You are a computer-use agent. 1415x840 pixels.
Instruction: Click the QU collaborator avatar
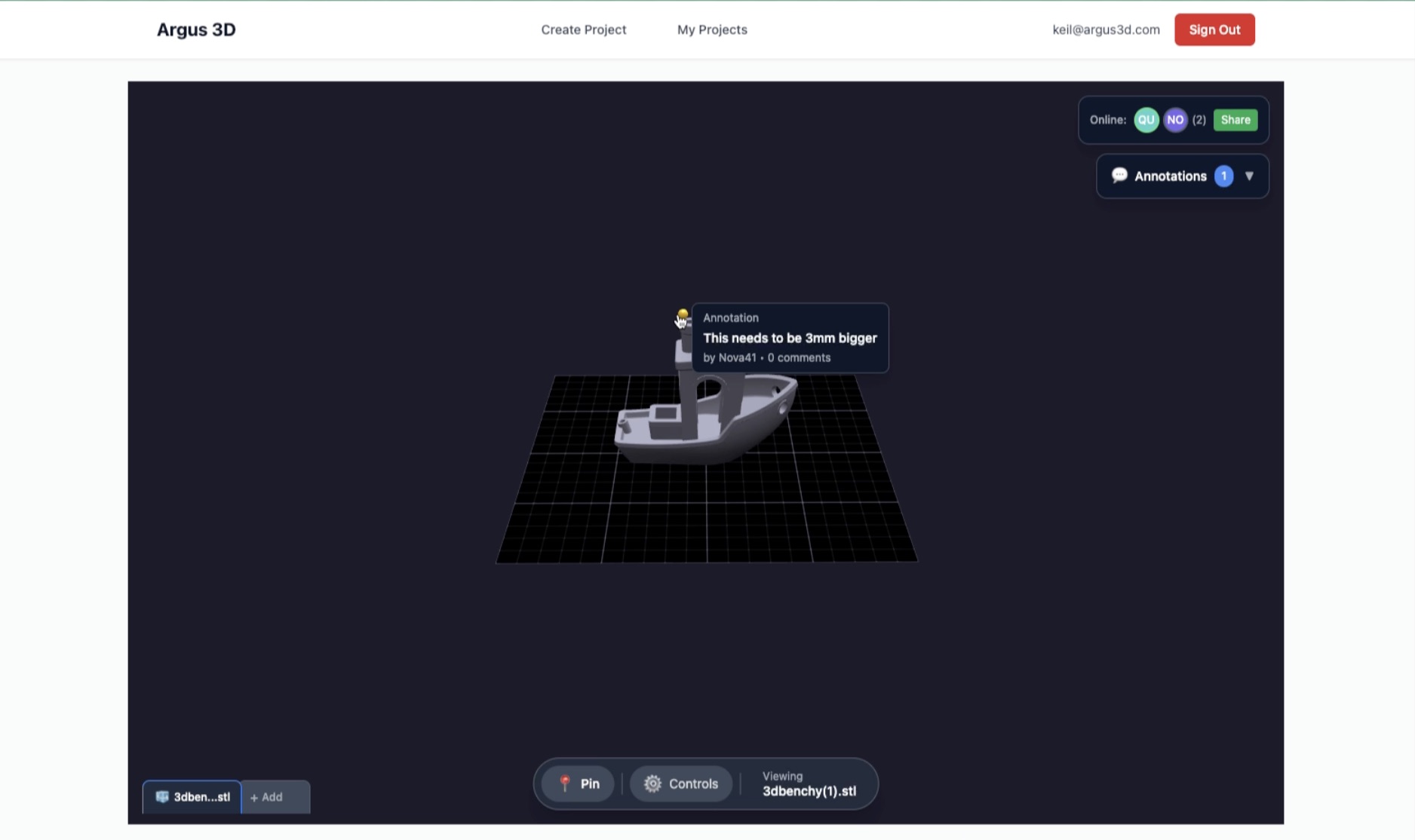click(1146, 119)
